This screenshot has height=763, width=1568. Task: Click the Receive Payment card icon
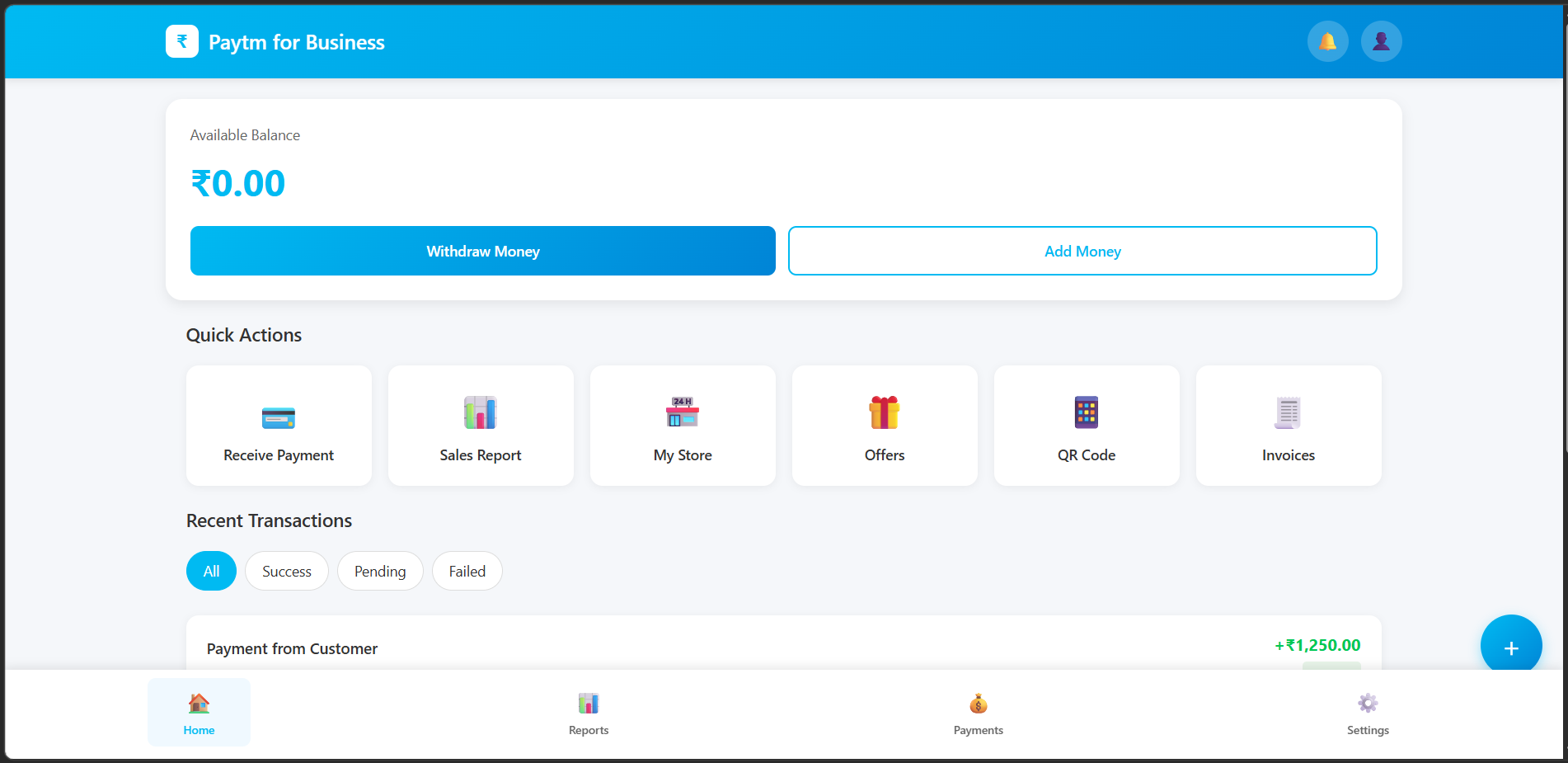point(279,417)
